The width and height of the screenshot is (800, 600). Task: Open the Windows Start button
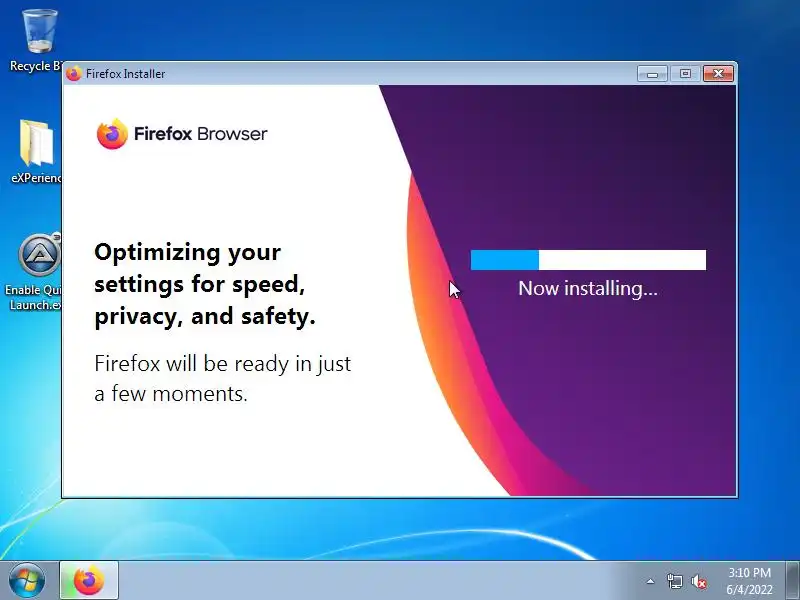coord(27,581)
